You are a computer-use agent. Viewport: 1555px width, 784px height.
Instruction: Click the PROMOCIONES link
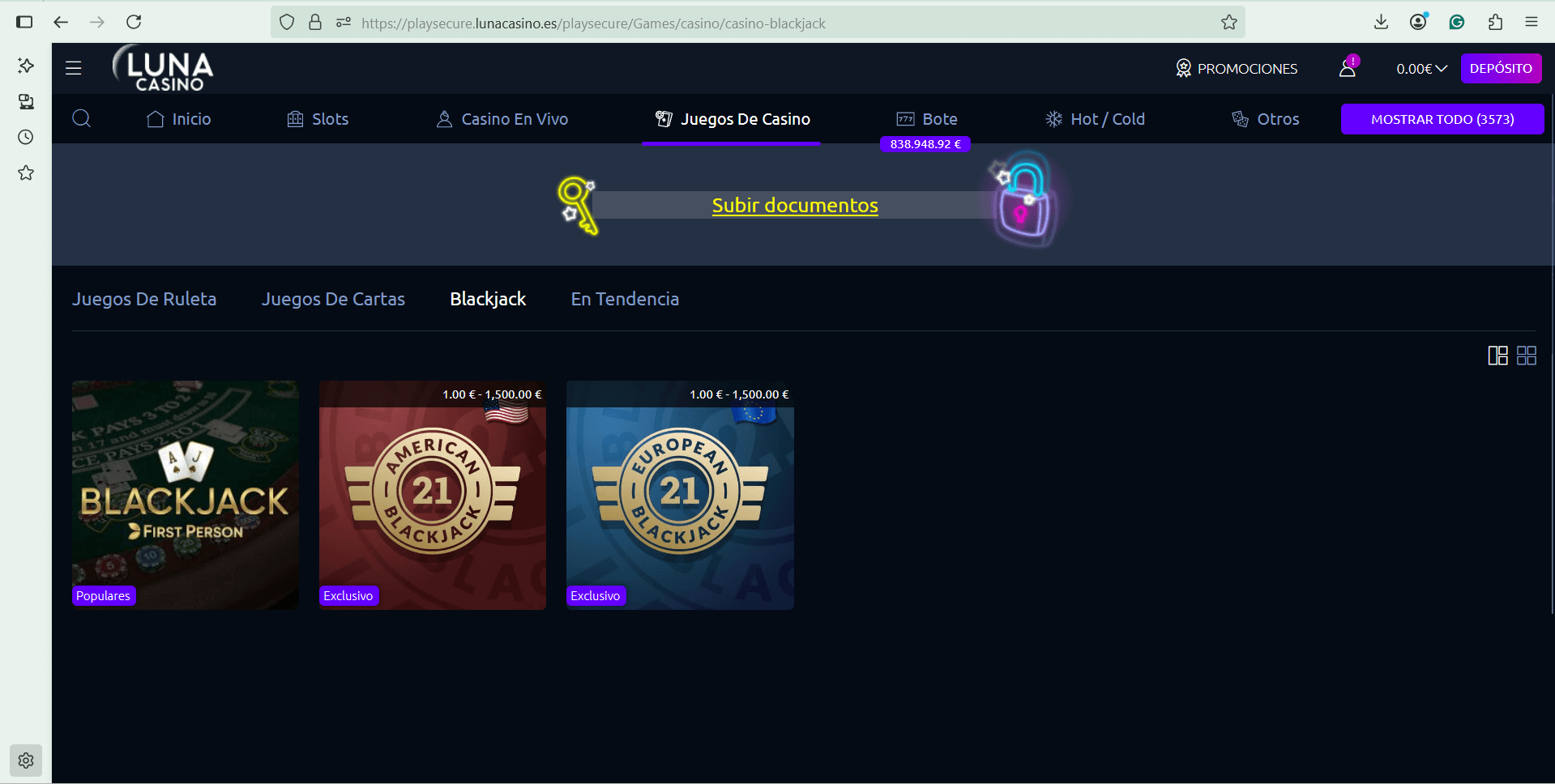click(x=1247, y=69)
